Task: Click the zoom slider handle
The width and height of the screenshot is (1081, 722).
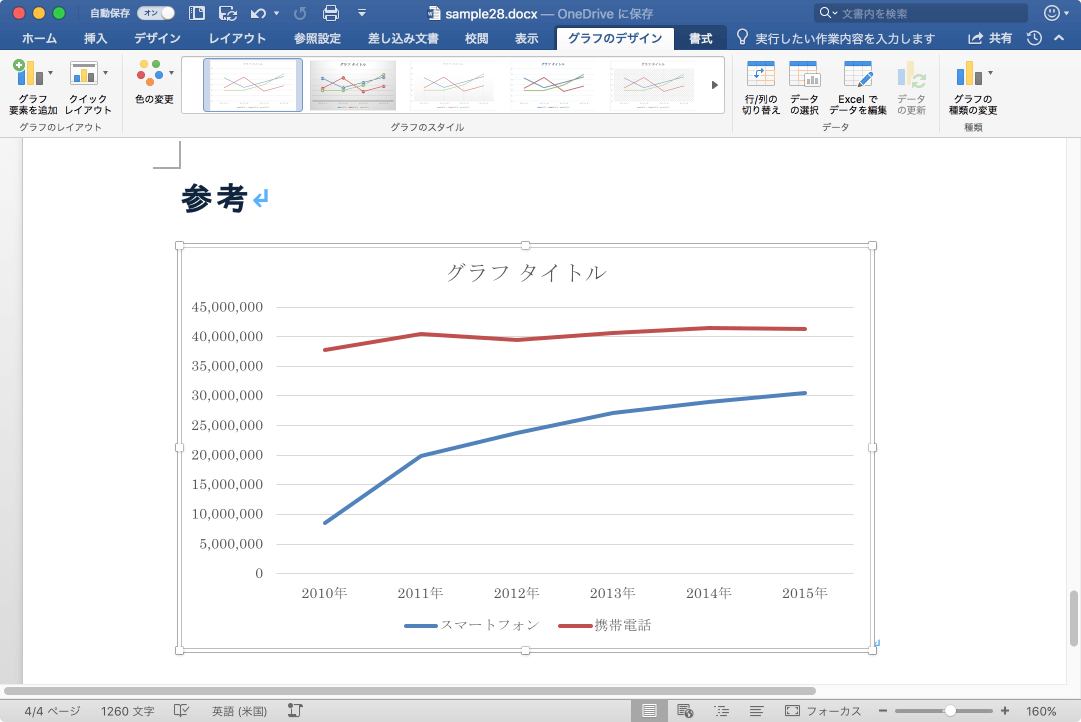Action: pos(950,710)
